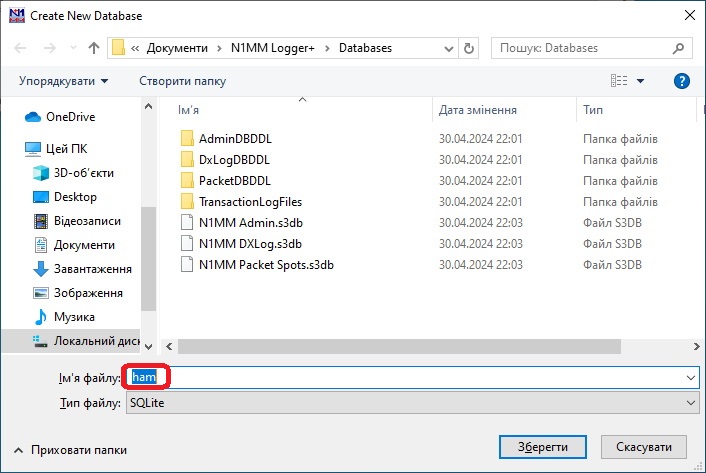Click the Зберегти button
Viewport: 706px width, 473px height.
coord(543,447)
